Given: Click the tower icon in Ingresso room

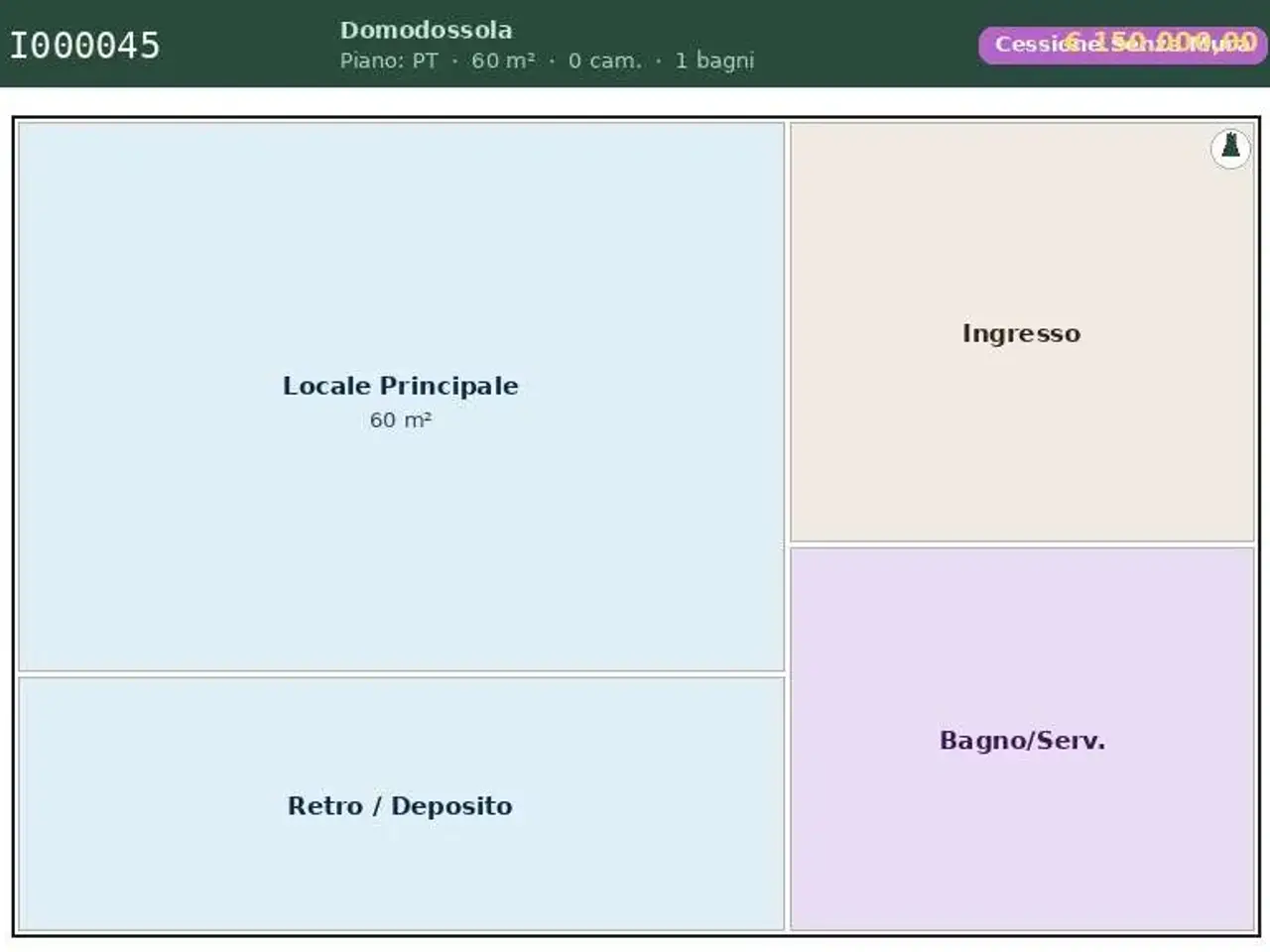Looking at the screenshot, I should (x=1230, y=148).
